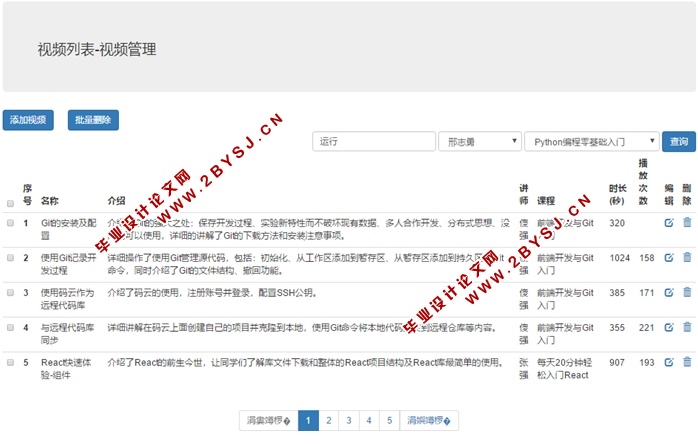Image resolution: width=698 pixels, height=445 pixels.
Task: Click the next page pagination link
Action: pos(429,420)
